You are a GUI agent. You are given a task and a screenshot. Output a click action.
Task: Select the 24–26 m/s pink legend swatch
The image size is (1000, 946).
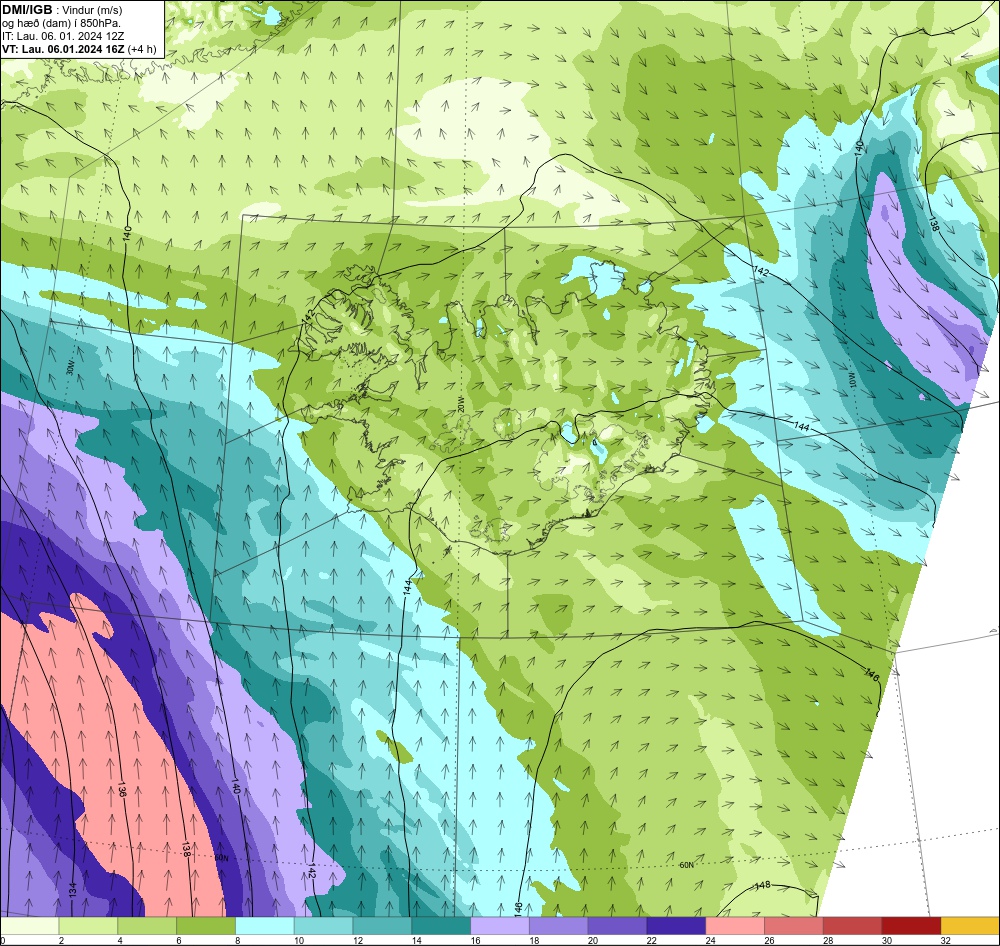735,926
